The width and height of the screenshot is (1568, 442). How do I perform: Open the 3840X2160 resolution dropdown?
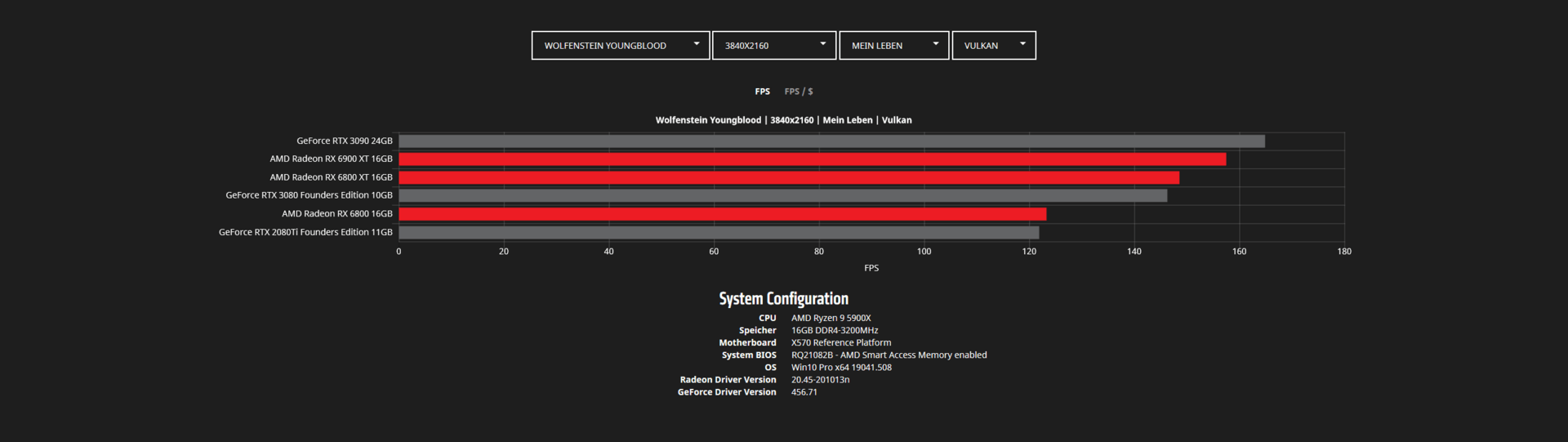click(774, 46)
